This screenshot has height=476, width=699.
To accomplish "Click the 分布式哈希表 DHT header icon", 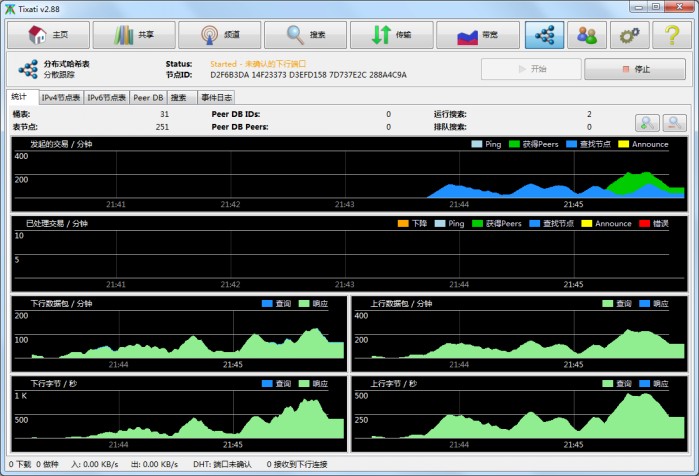I will click(x=28, y=69).
